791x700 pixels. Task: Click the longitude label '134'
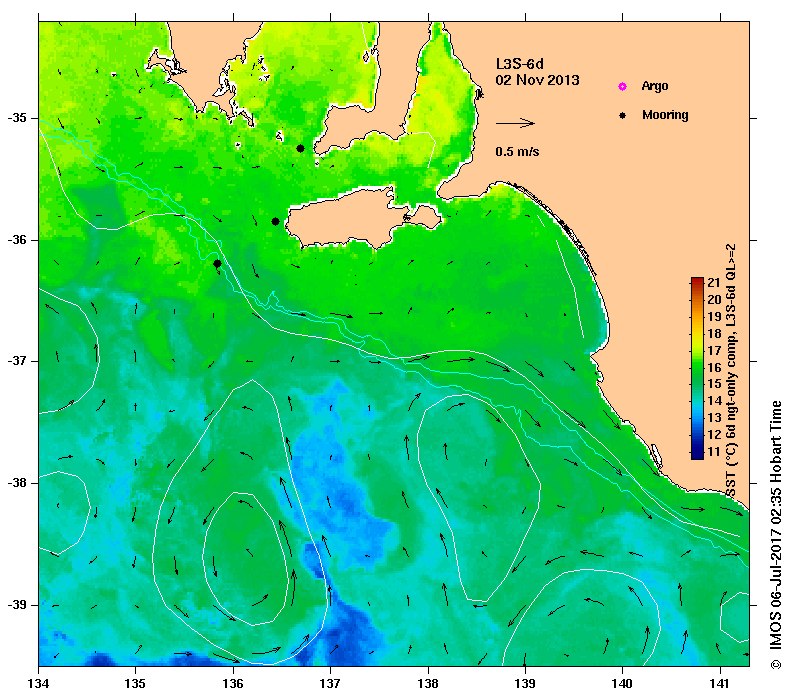tap(39, 684)
